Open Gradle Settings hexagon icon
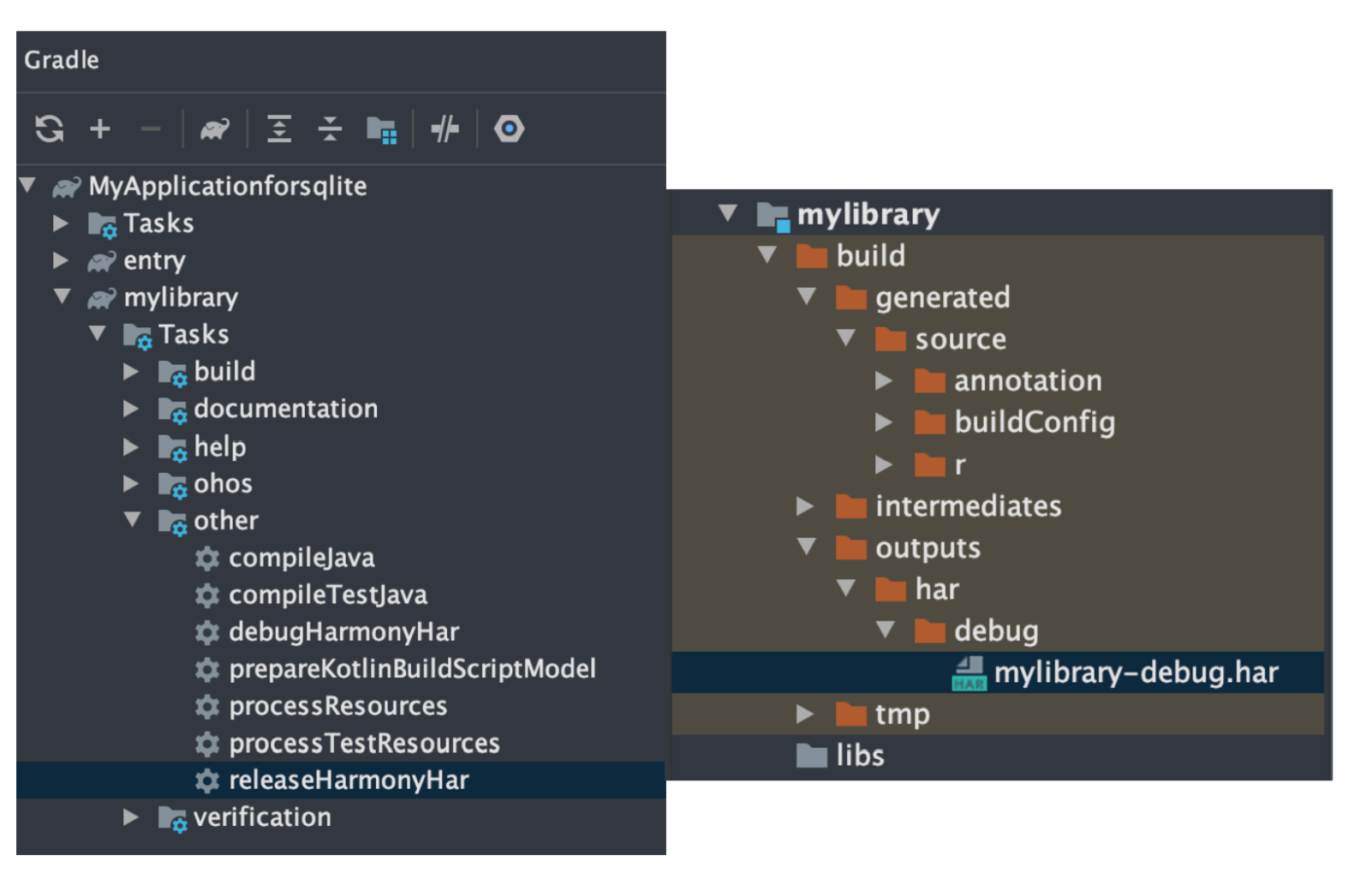Viewport: 1372px width, 879px height. pyautogui.click(x=509, y=129)
